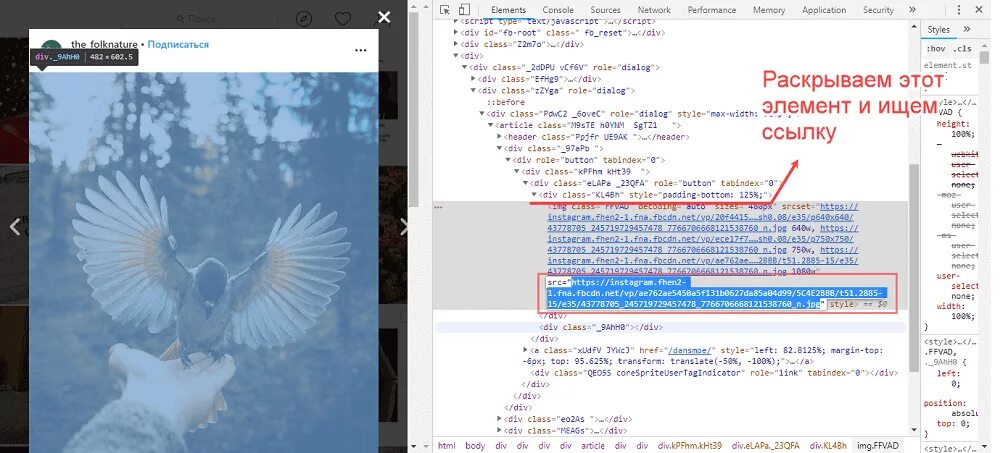Image resolution: width=1000 pixels, height=453 pixels.
Task: Expand the div class="MEAGs" node
Action: (x=499, y=431)
